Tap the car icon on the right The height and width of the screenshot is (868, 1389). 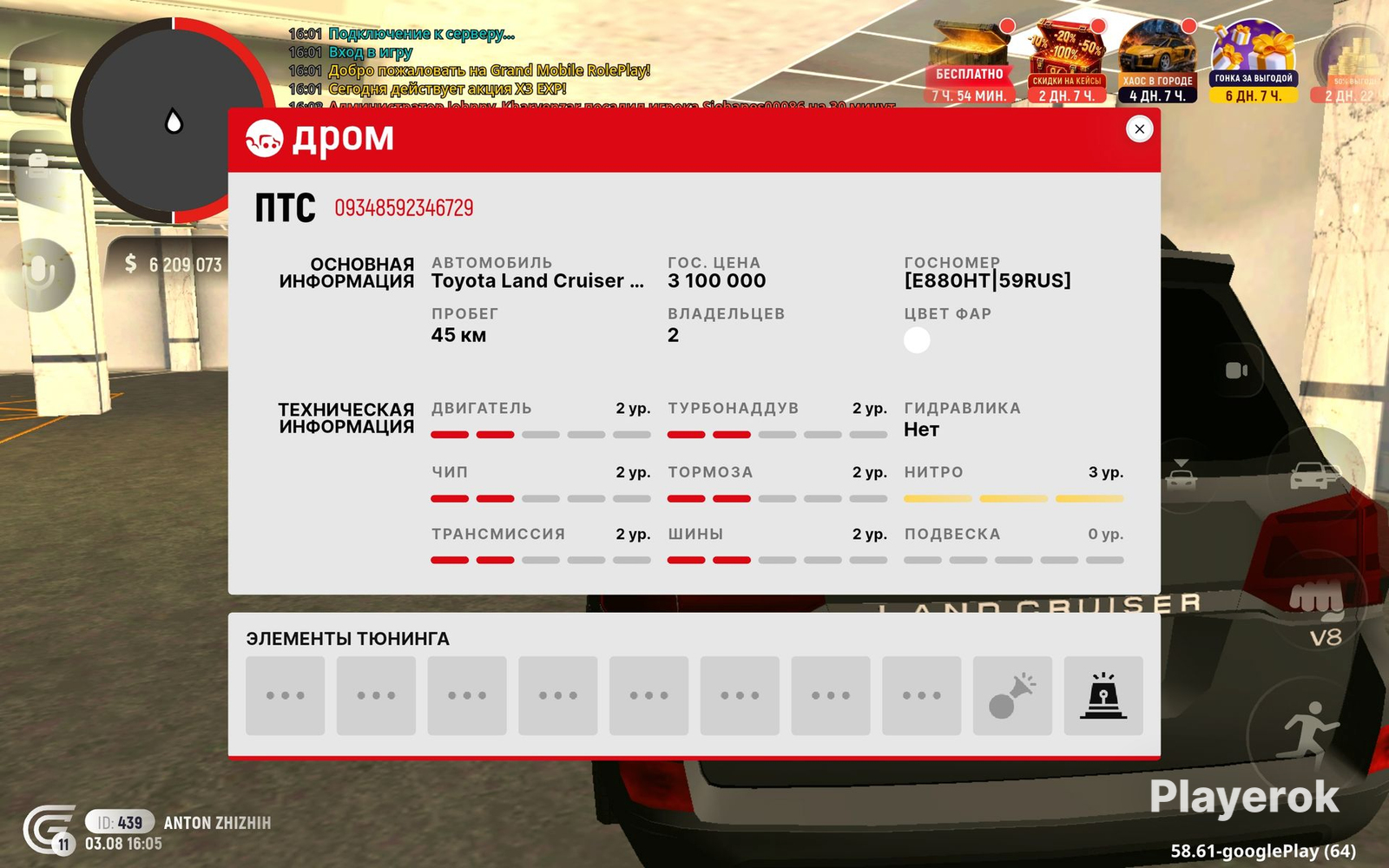pyautogui.click(x=1316, y=476)
